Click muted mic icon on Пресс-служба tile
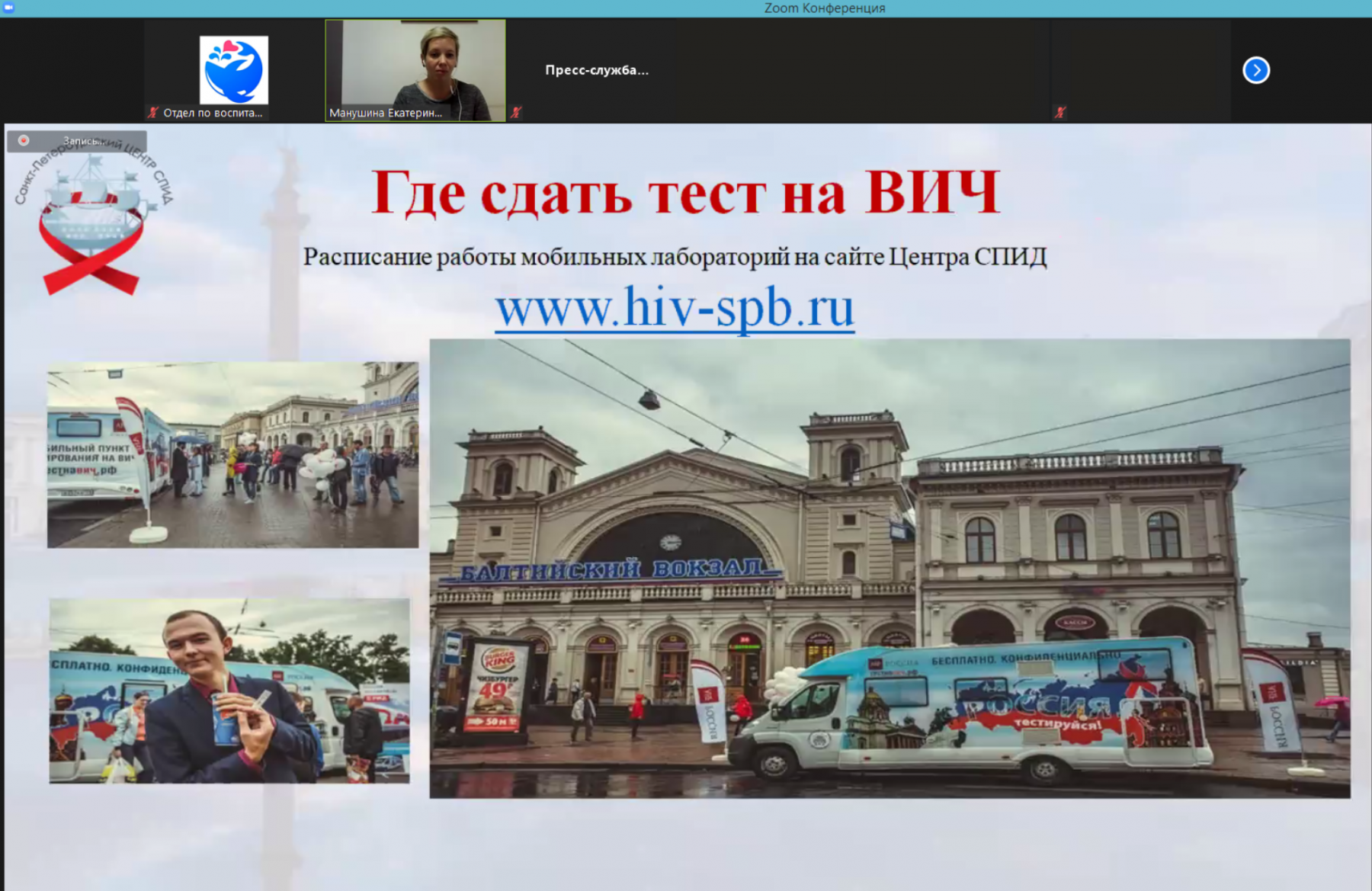 click(x=516, y=113)
